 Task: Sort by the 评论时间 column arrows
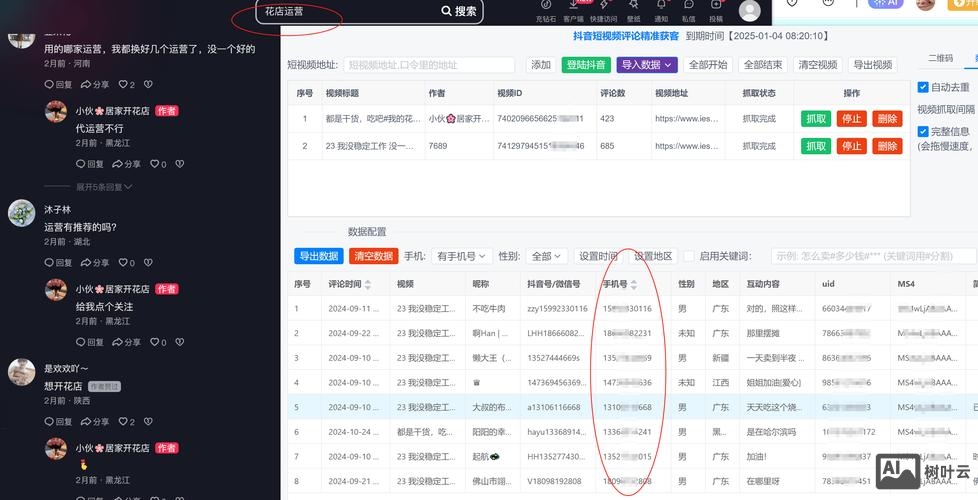(367, 284)
